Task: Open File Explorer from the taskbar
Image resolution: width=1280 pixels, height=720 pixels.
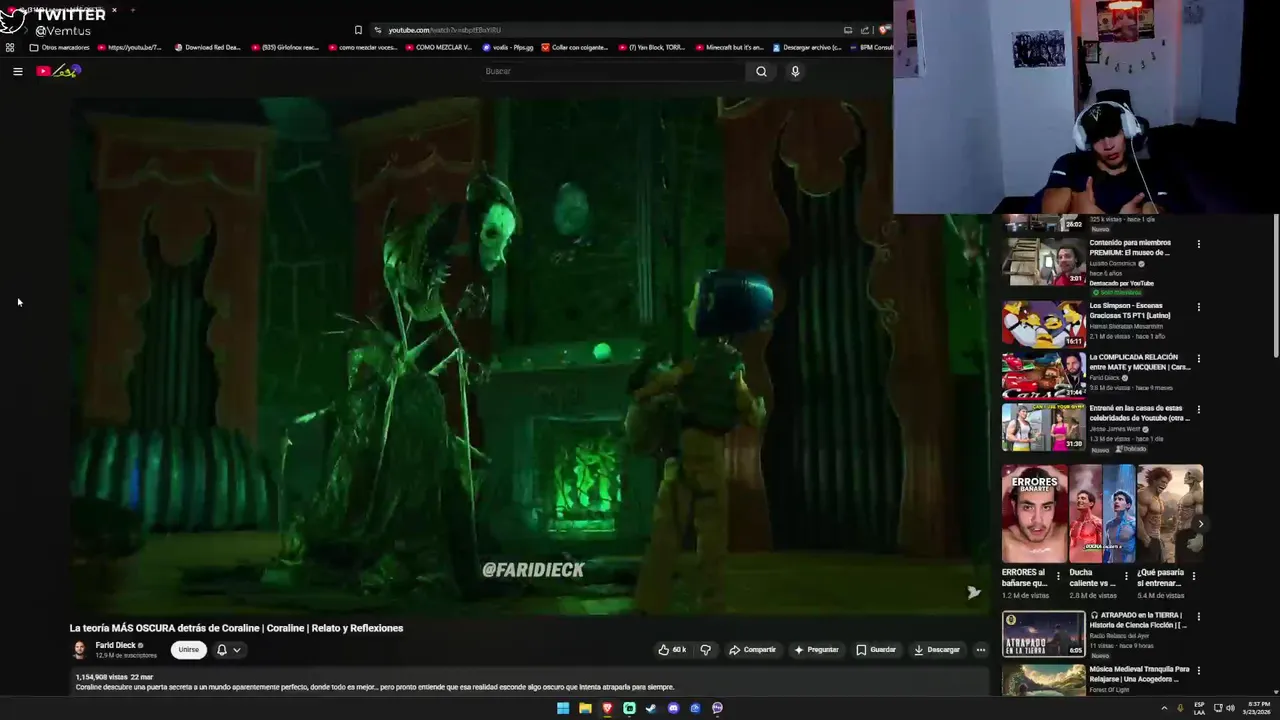Action: [585, 708]
